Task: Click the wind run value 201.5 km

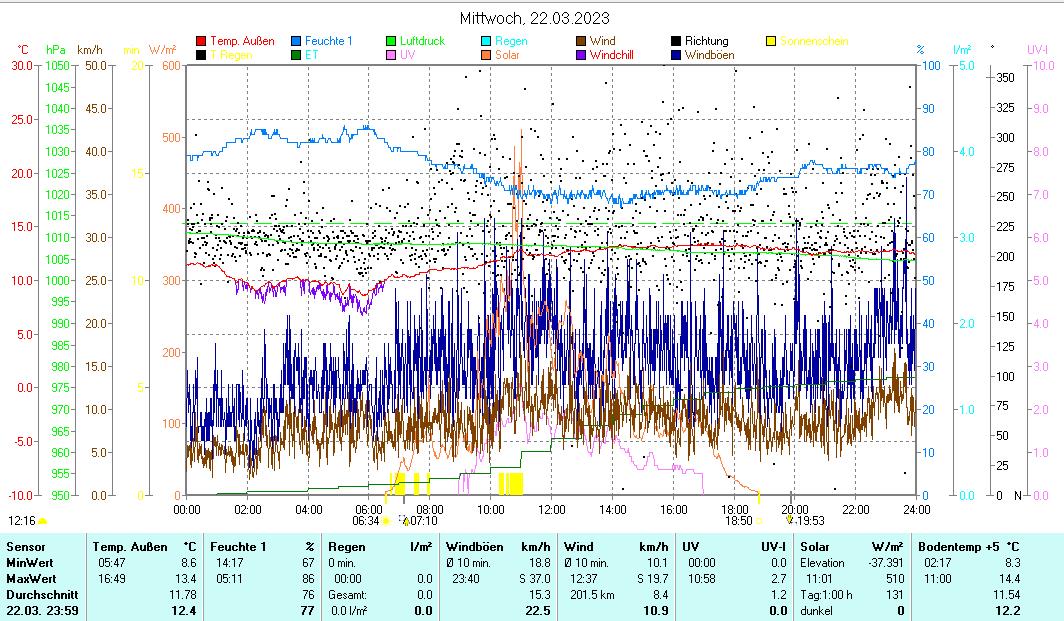Action: click(x=592, y=595)
